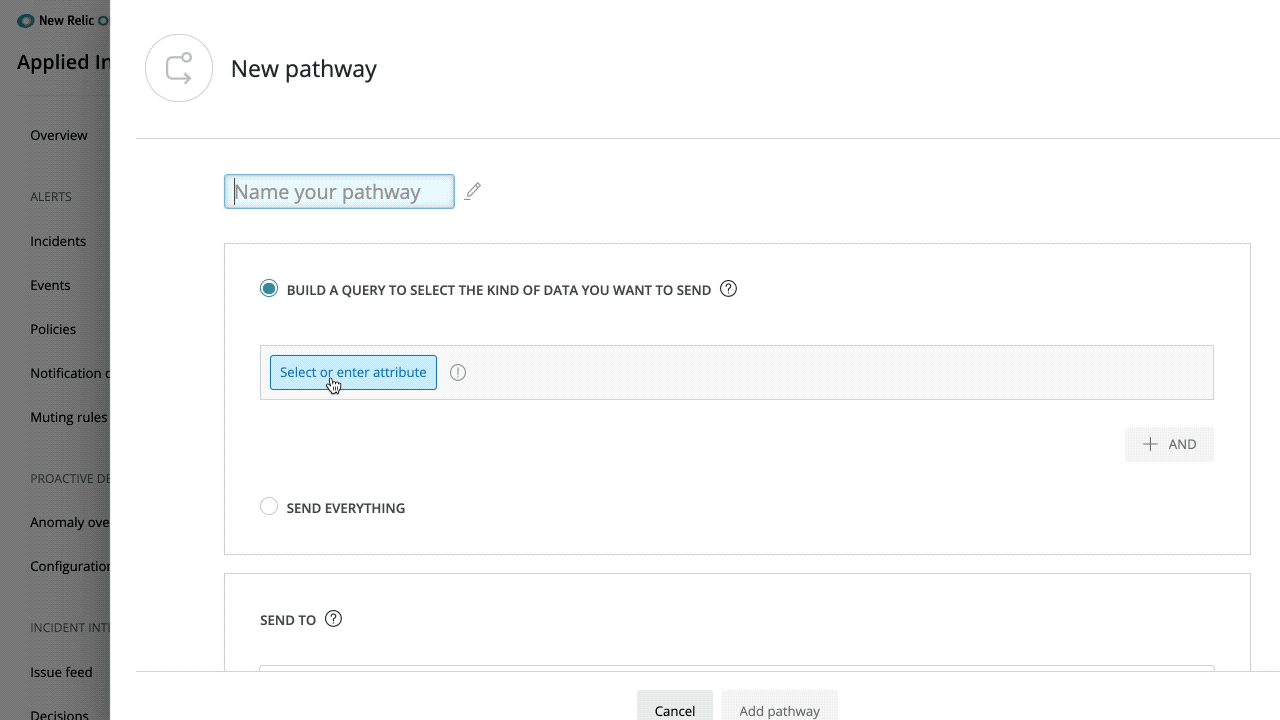This screenshot has height=720, width=1280.
Task: Click the plus icon on the AND button
Action: [1150, 443]
